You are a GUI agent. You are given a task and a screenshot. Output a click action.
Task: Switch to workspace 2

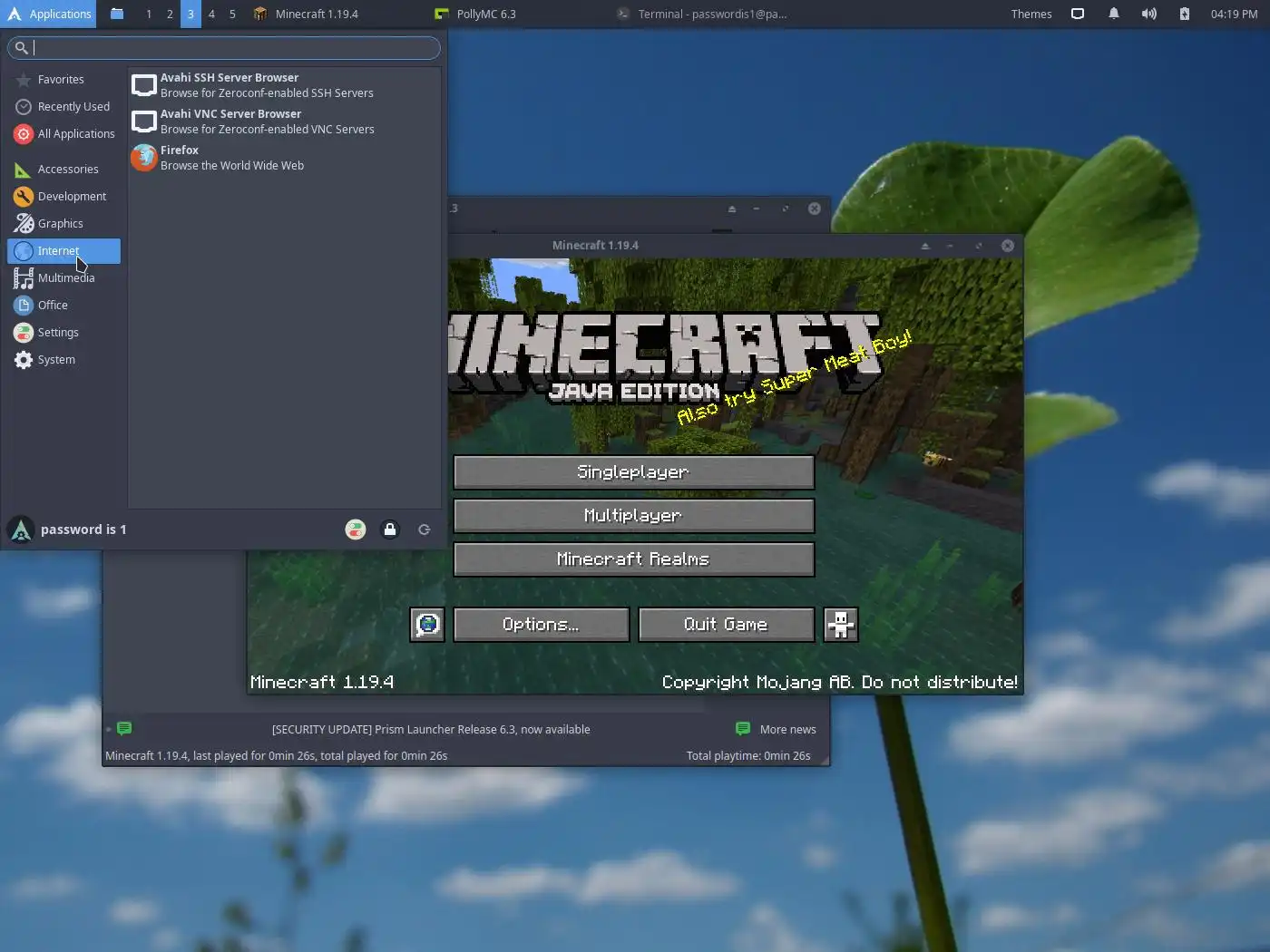170,14
